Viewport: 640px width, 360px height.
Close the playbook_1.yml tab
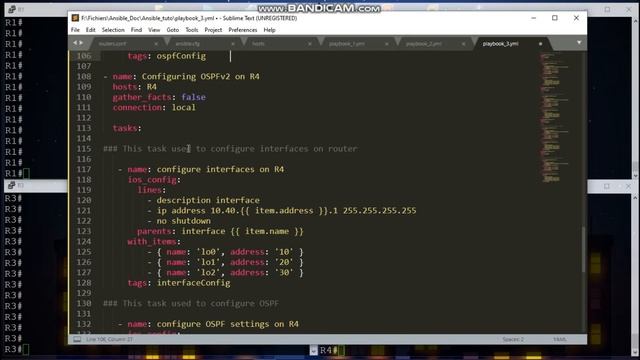387,44
